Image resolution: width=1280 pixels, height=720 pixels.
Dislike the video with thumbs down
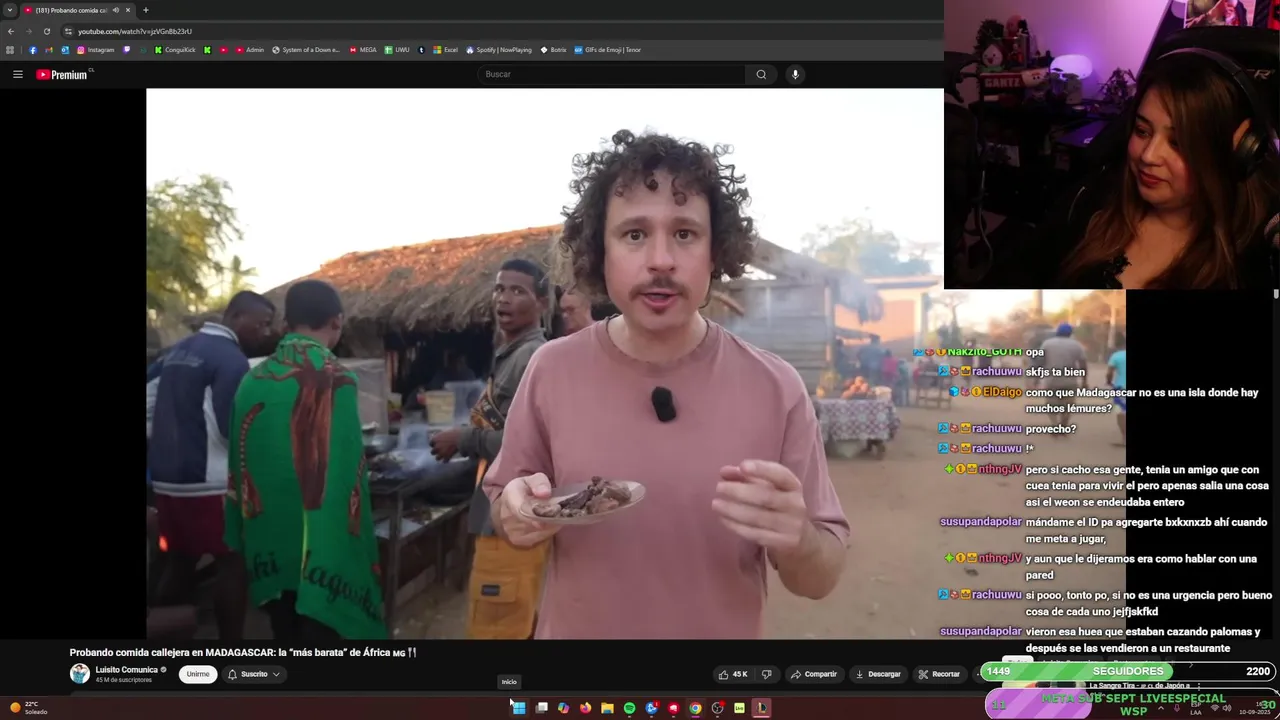(767, 674)
